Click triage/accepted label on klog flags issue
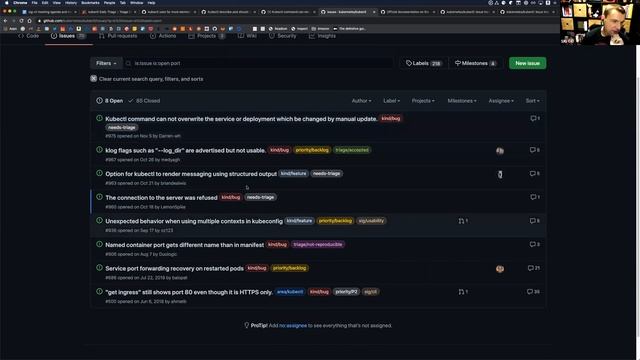Screen dimensions: 640x360 tap(352, 150)
